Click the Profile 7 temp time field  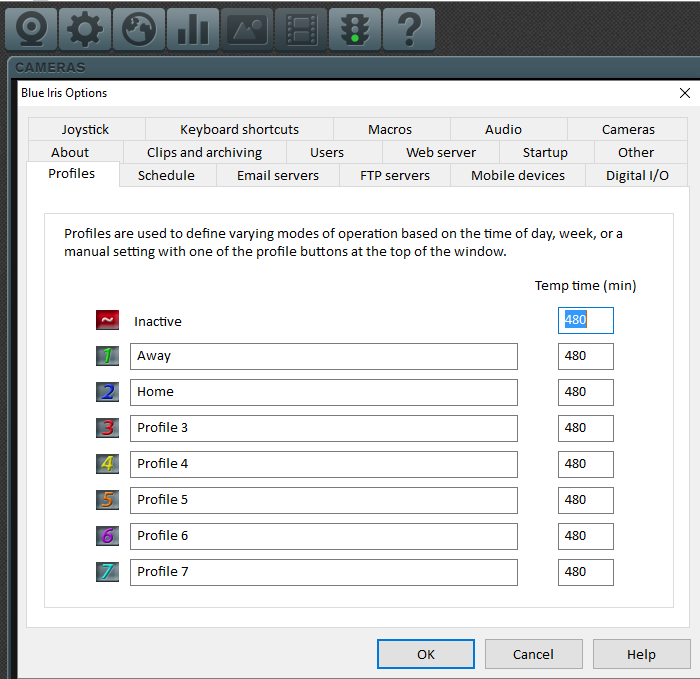(x=586, y=572)
